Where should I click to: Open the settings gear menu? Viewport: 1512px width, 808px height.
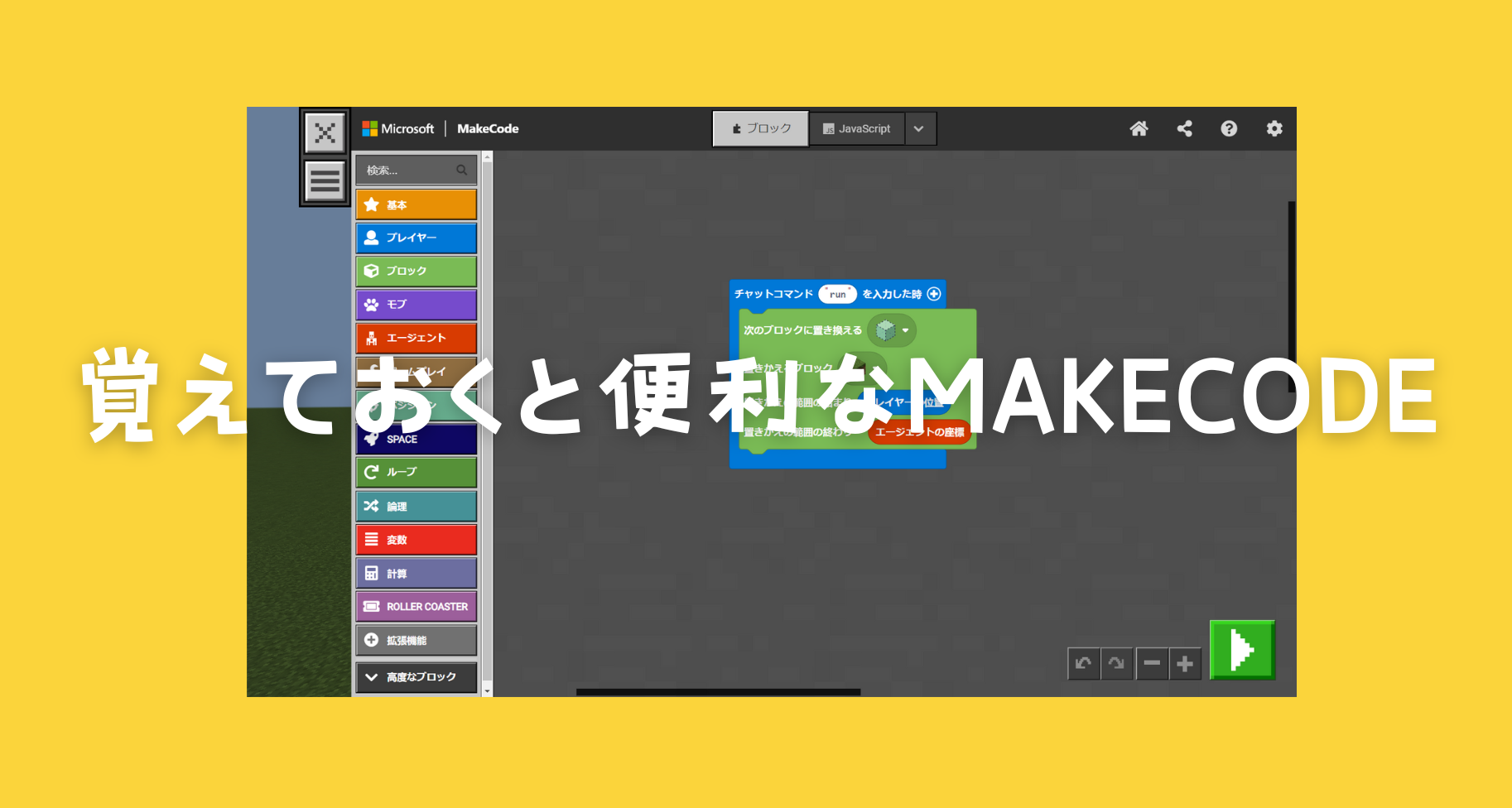[1274, 128]
